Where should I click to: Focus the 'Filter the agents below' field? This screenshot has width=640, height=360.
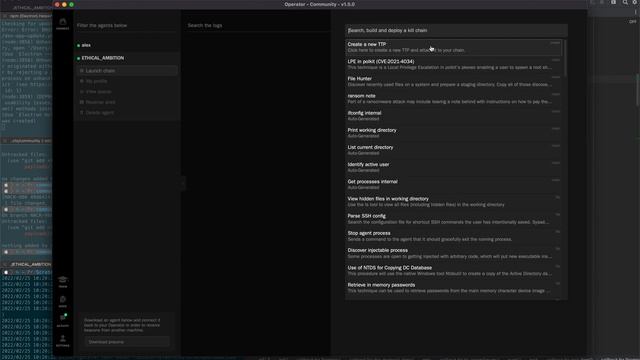click(127, 25)
